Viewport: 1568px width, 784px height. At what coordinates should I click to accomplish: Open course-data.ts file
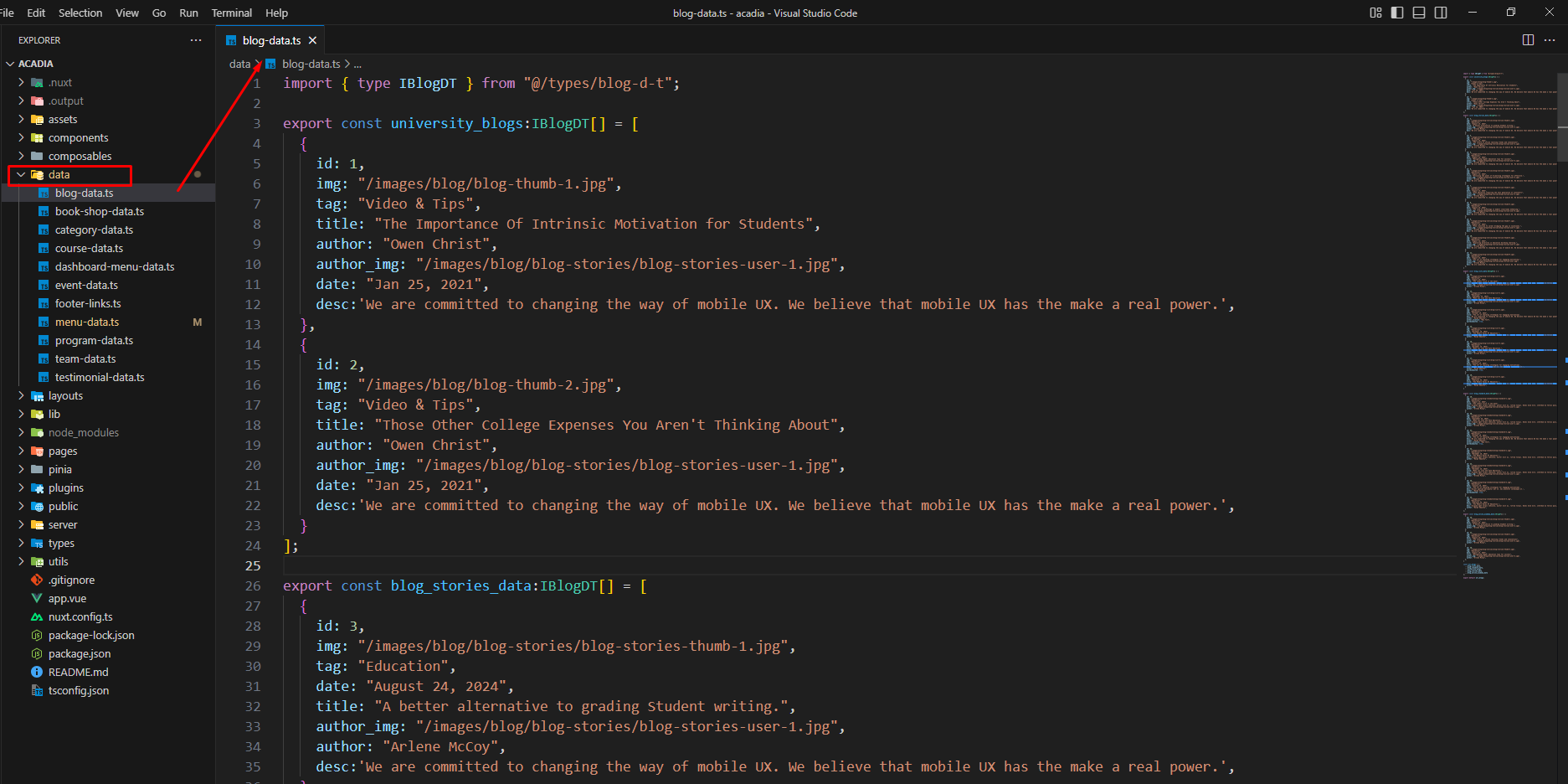(x=108, y=248)
